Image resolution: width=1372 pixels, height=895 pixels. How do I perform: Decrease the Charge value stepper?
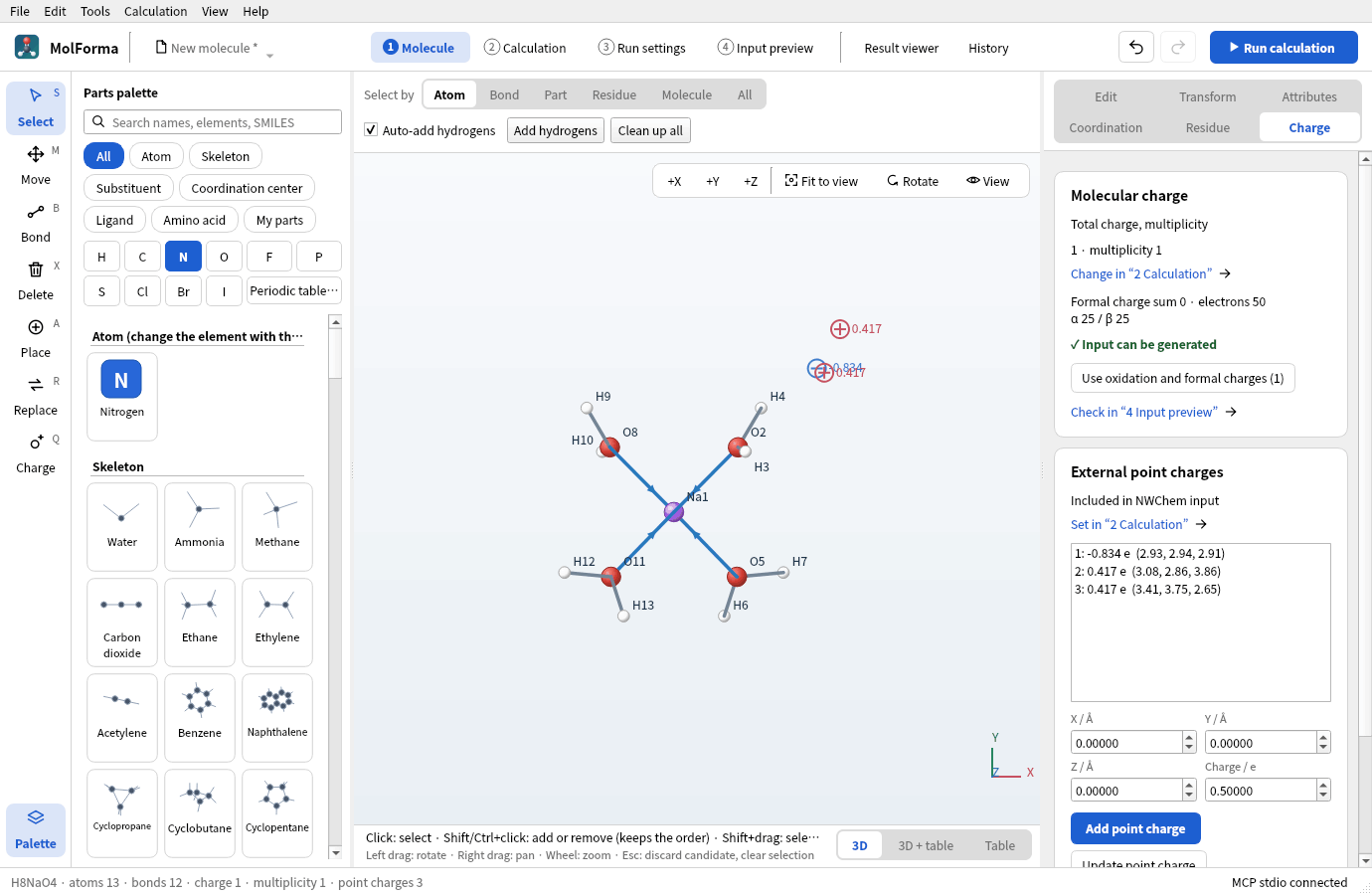pyautogui.click(x=1323, y=796)
